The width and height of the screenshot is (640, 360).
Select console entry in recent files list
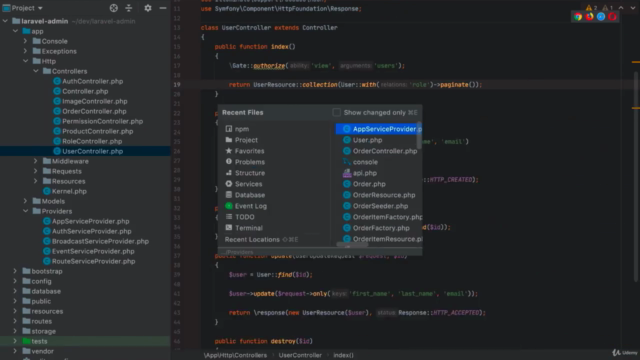pos(378,162)
